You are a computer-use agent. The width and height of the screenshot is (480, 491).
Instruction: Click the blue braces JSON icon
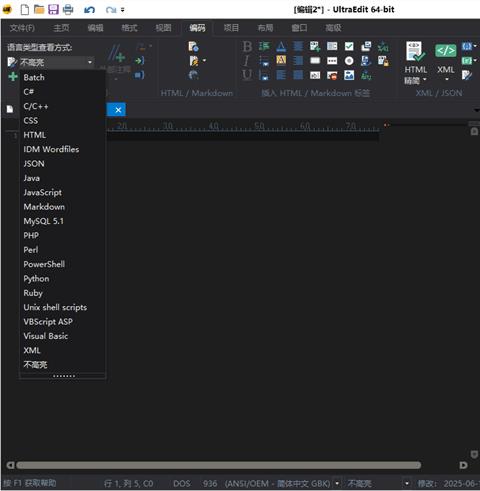click(x=467, y=46)
